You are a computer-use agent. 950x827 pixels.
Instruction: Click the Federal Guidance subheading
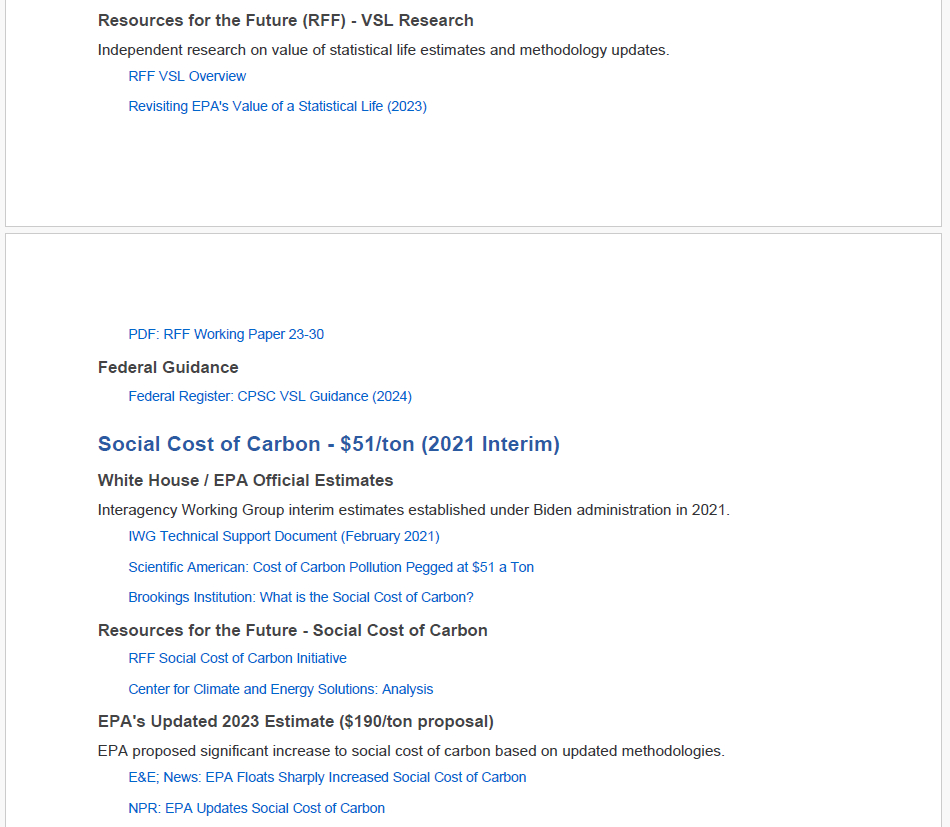(x=168, y=367)
